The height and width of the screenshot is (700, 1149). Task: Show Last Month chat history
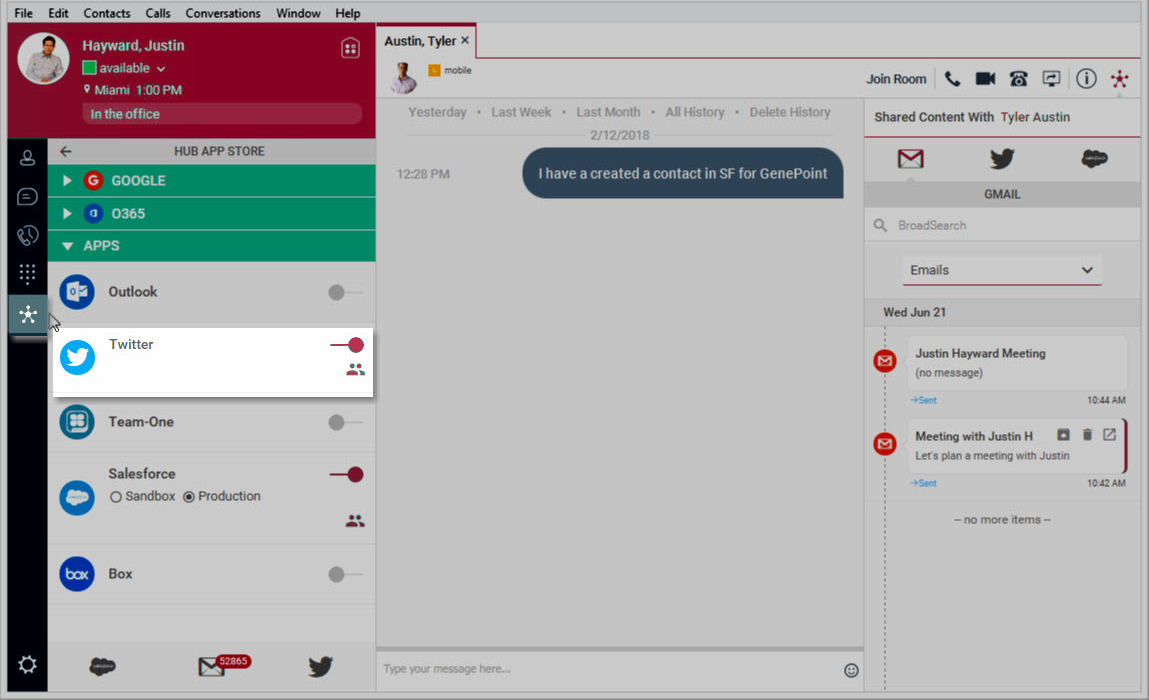pos(608,112)
